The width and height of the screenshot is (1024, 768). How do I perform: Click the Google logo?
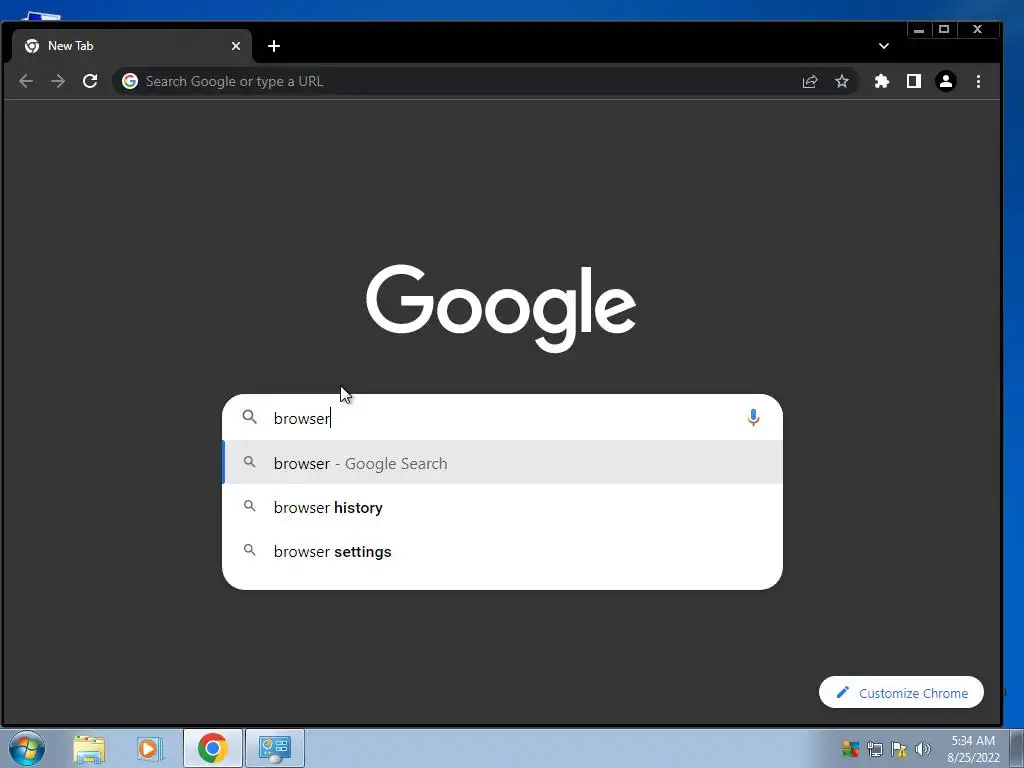(501, 308)
